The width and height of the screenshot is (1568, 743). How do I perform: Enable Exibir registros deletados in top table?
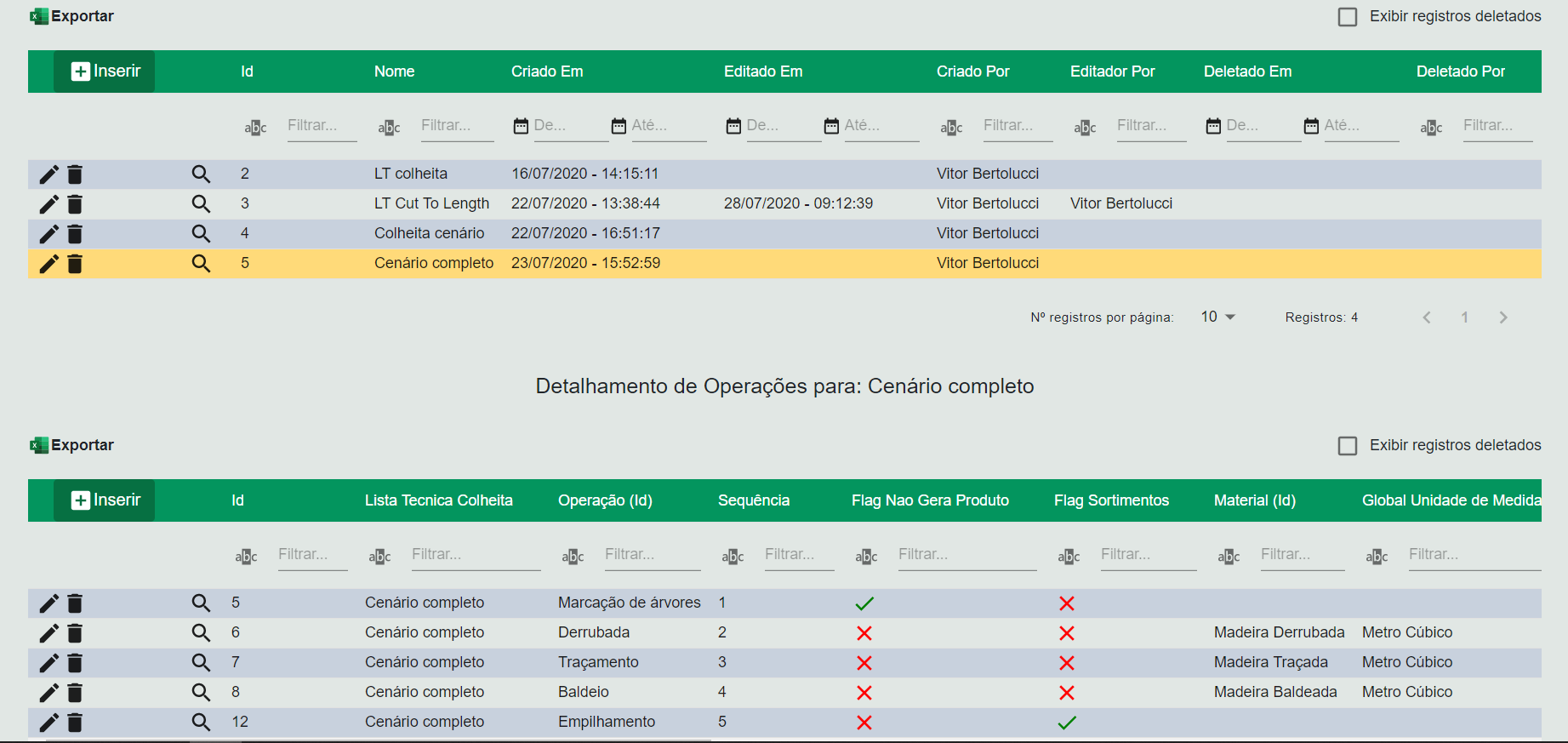[1348, 17]
